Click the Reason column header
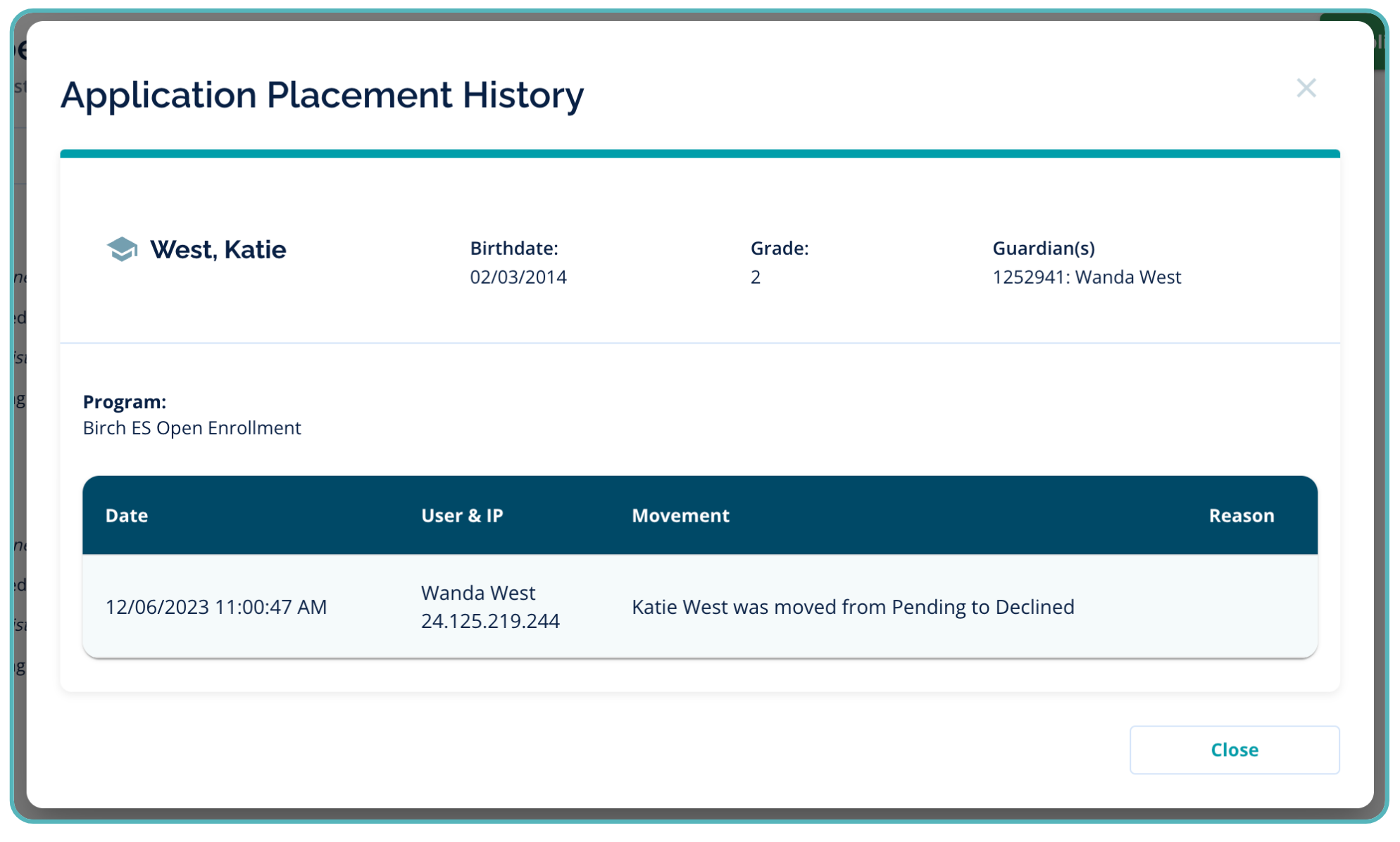Image resolution: width=1400 pixels, height=842 pixels. (x=1241, y=515)
